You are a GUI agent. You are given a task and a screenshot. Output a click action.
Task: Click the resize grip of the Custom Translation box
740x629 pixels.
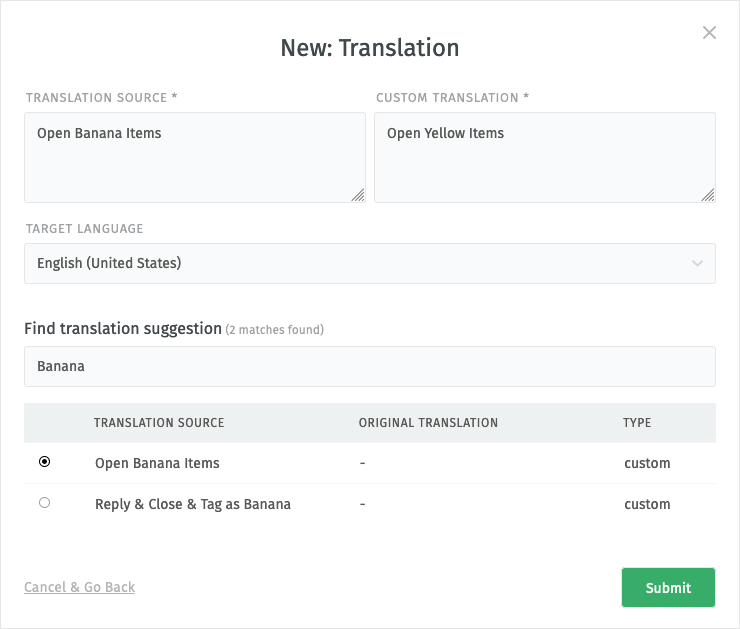click(708, 195)
